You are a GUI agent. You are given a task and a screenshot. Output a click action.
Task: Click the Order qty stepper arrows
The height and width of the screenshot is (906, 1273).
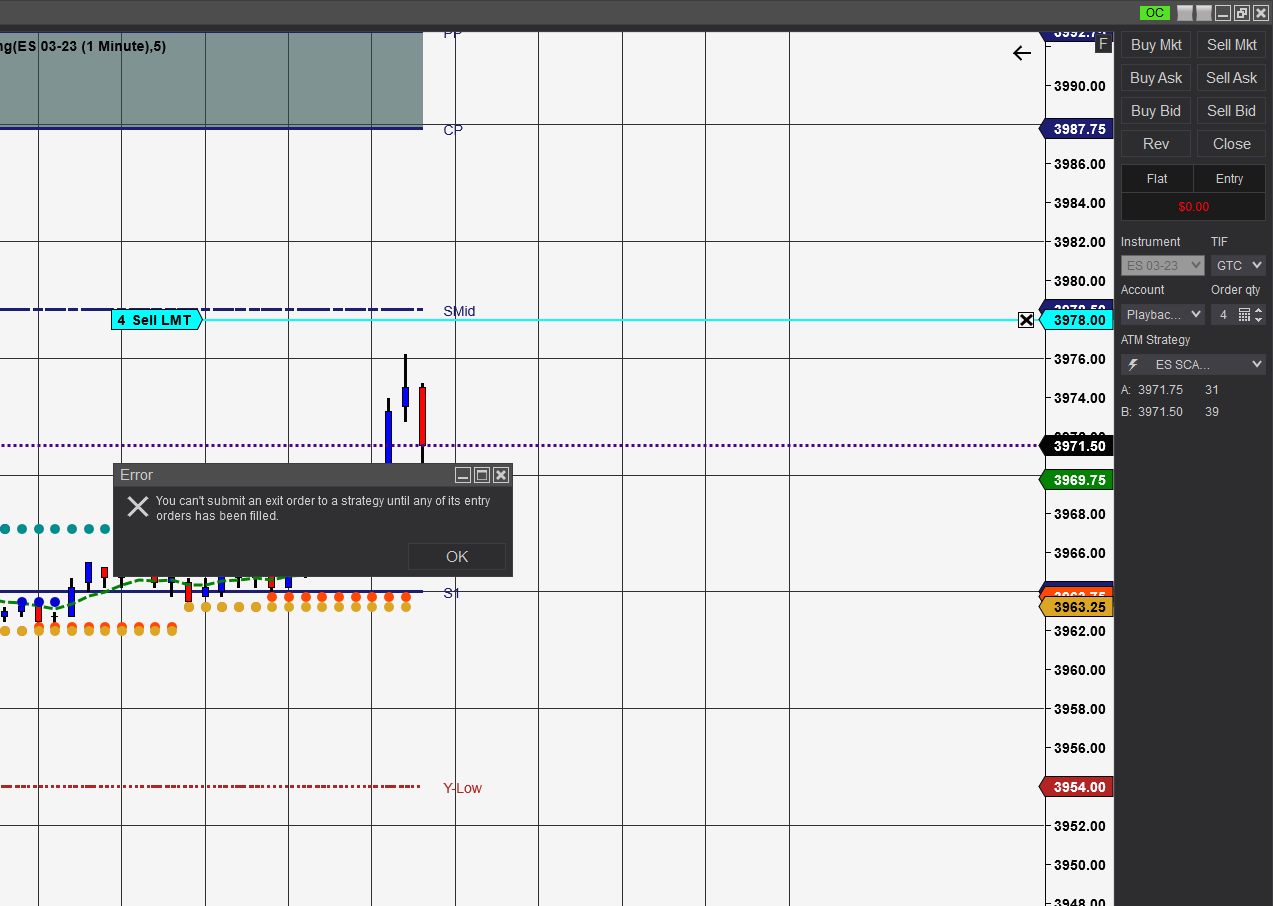[1259, 314]
